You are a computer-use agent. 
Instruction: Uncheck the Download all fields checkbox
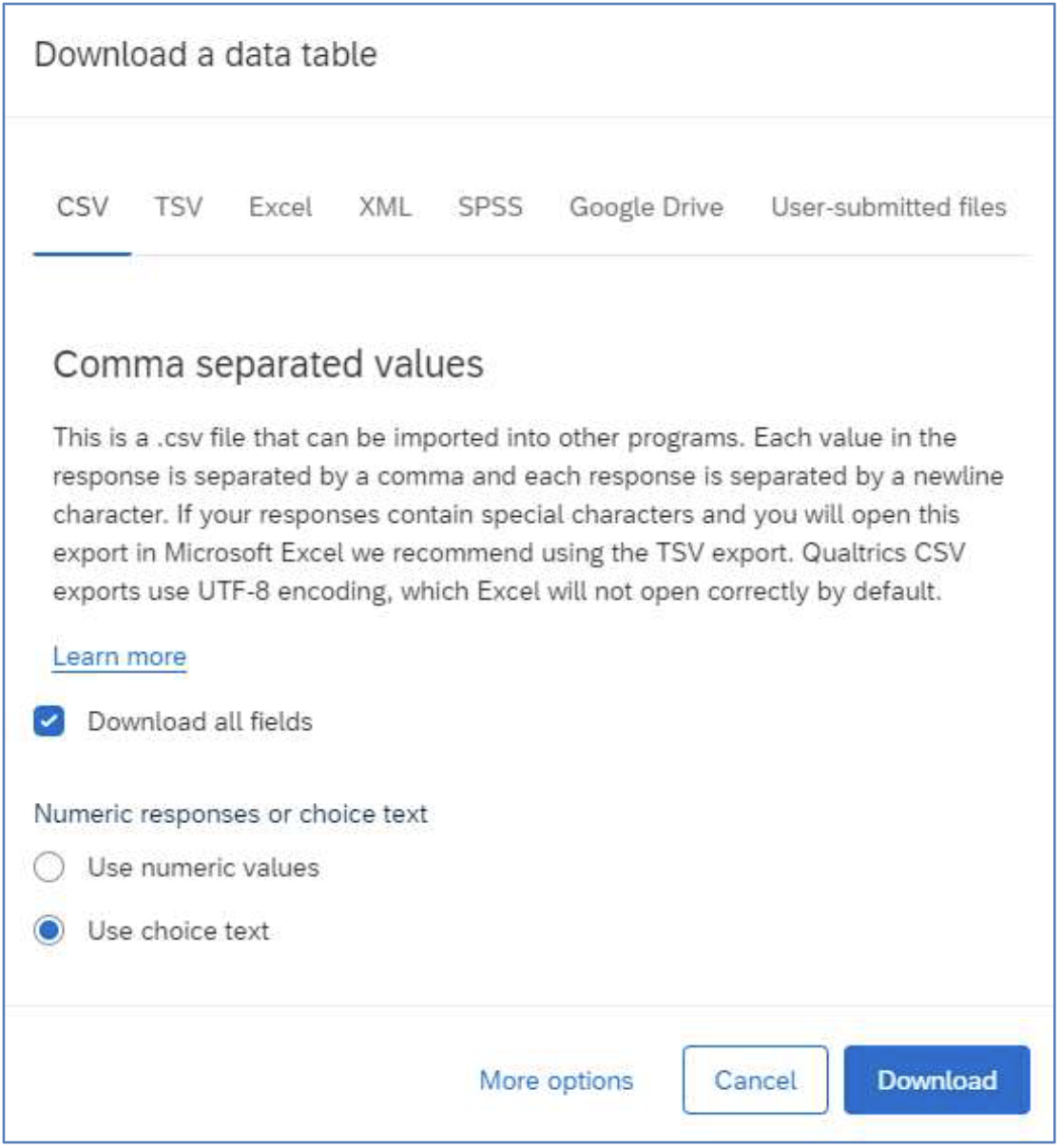(x=48, y=722)
